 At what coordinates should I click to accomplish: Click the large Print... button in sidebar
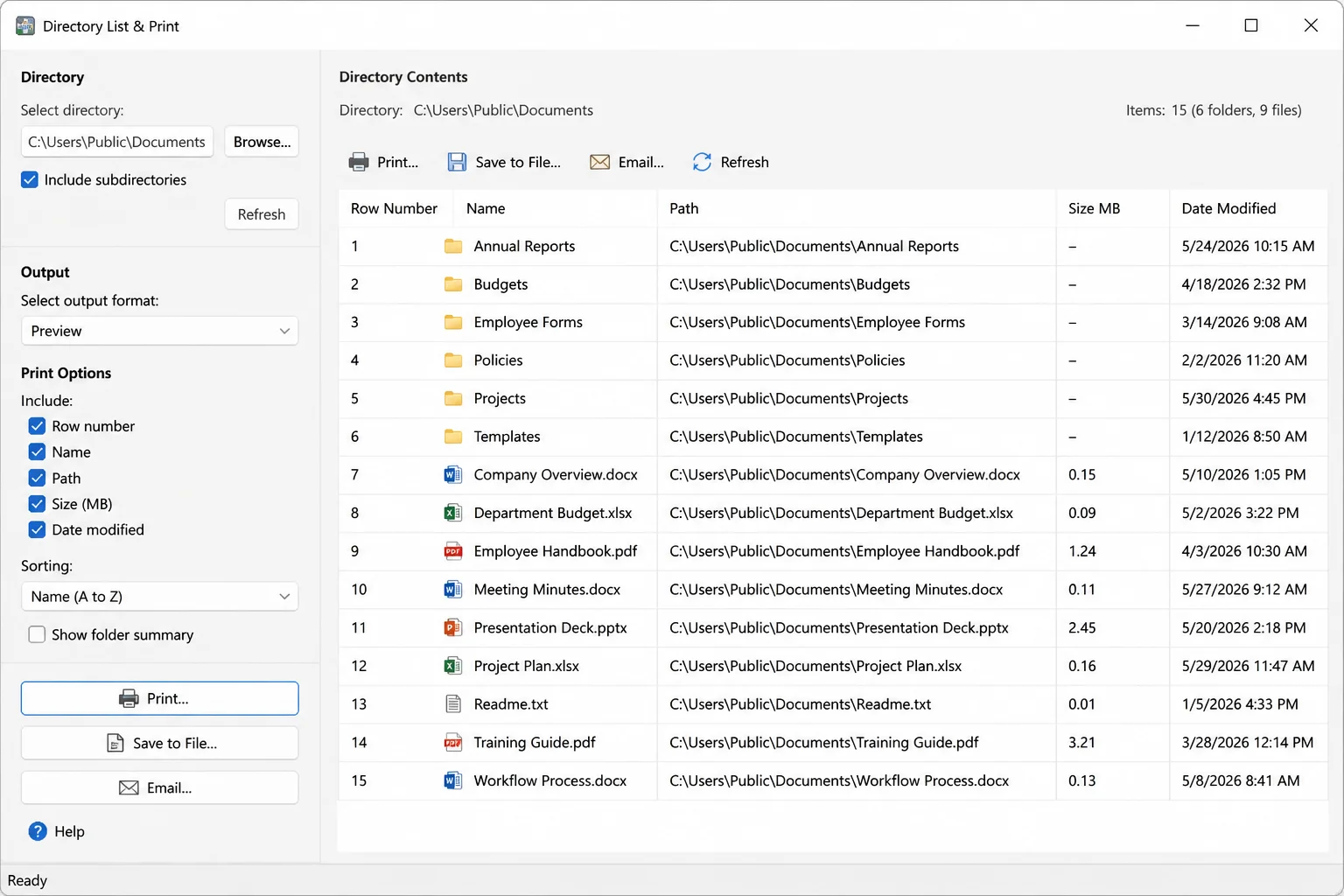click(x=159, y=698)
